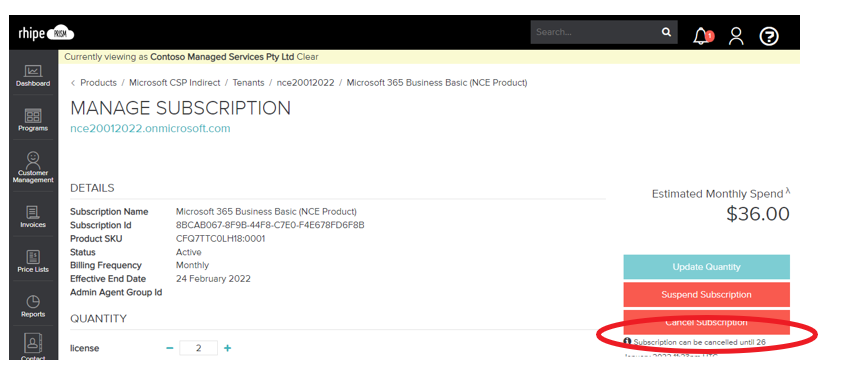Click the Clear viewing-as link
The width and height of the screenshot is (848, 378).
[x=308, y=56]
